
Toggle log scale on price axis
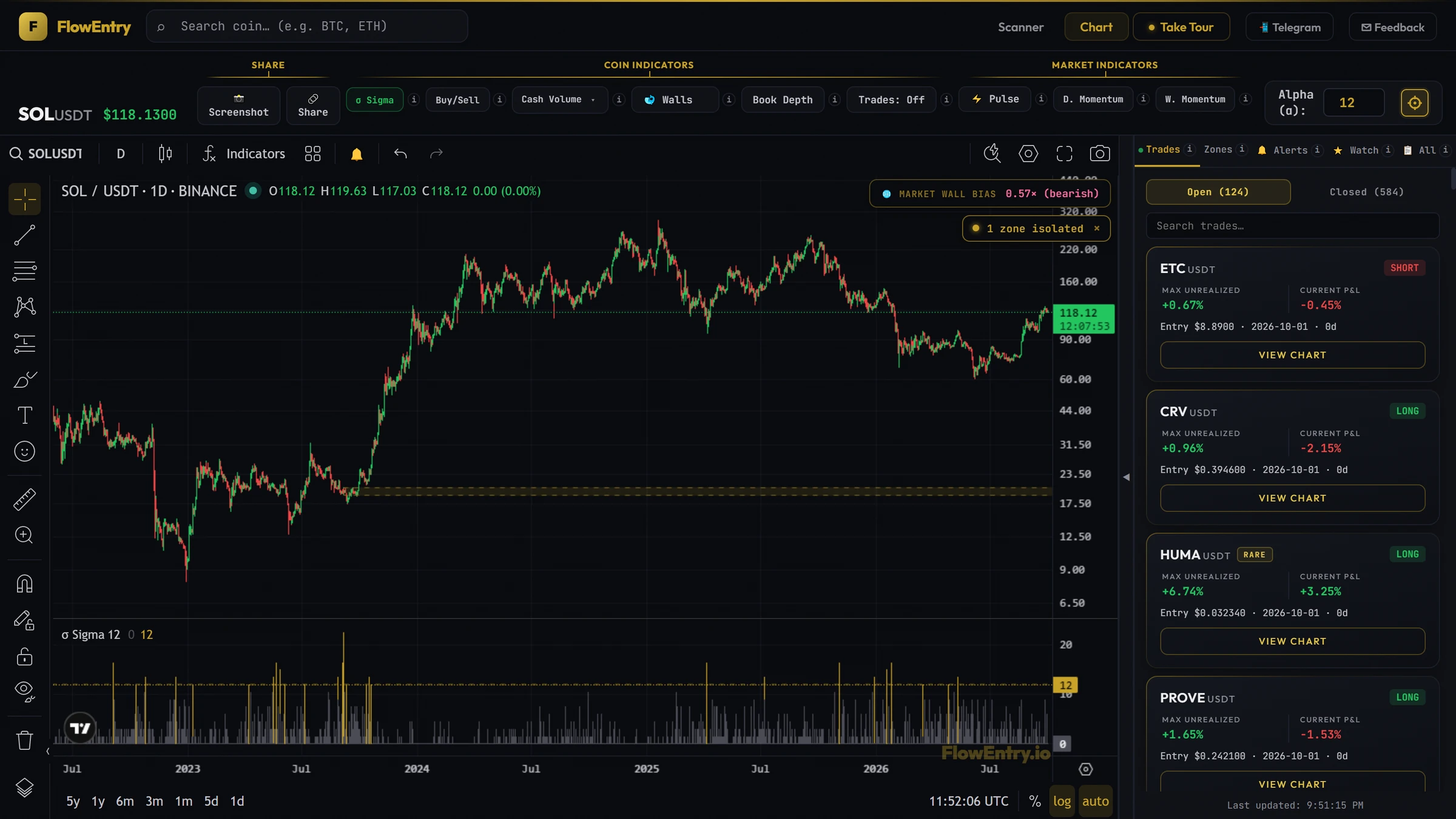point(1062,801)
